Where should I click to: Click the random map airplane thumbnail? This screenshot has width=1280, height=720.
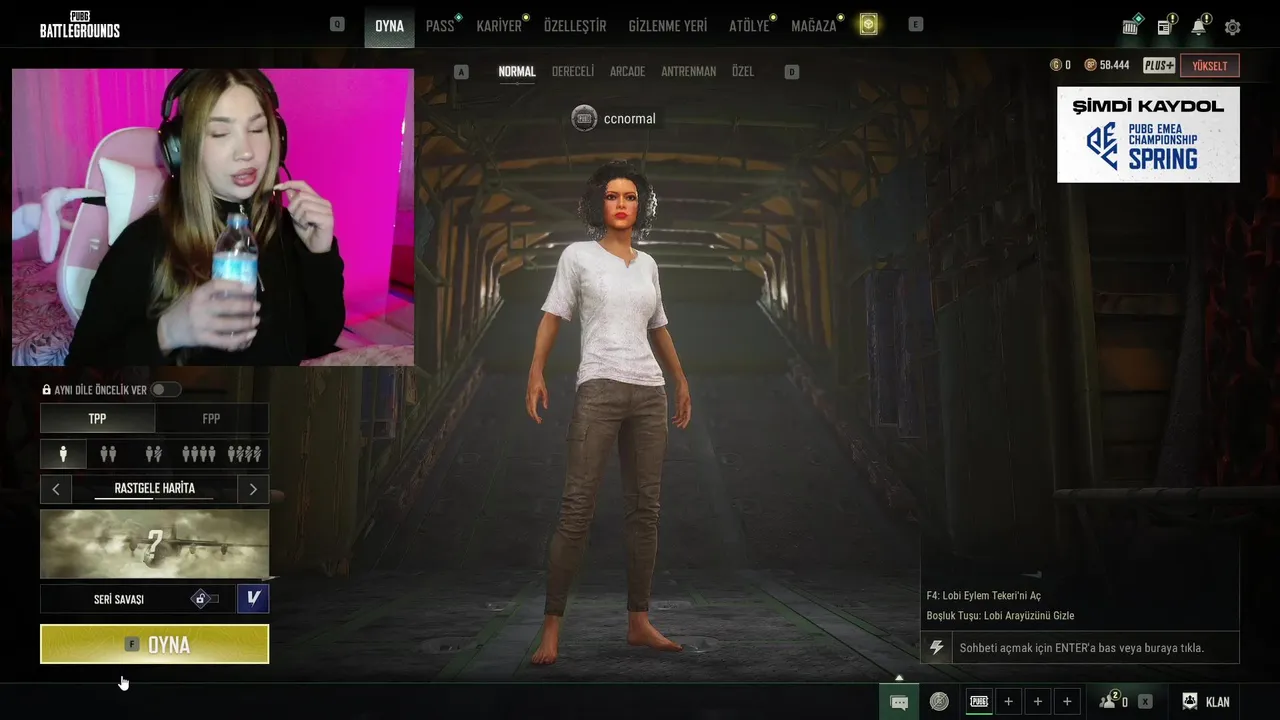point(155,544)
